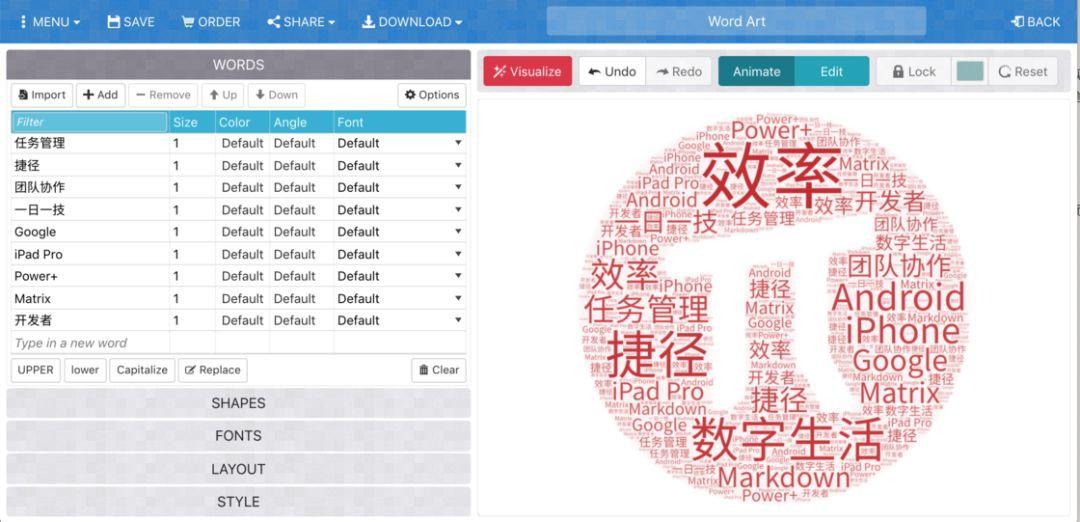The image size is (1080, 522).
Task: Select the word Google in the list
Action: pyautogui.click(x=35, y=232)
